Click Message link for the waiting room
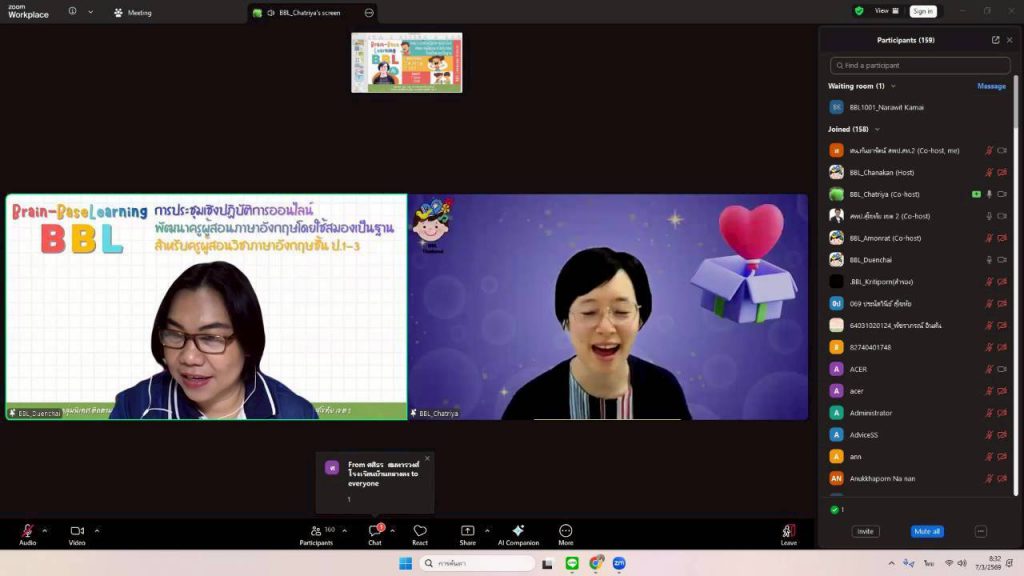Viewport: 1024px width, 576px height. pyautogui.click(x=990, y=86)
